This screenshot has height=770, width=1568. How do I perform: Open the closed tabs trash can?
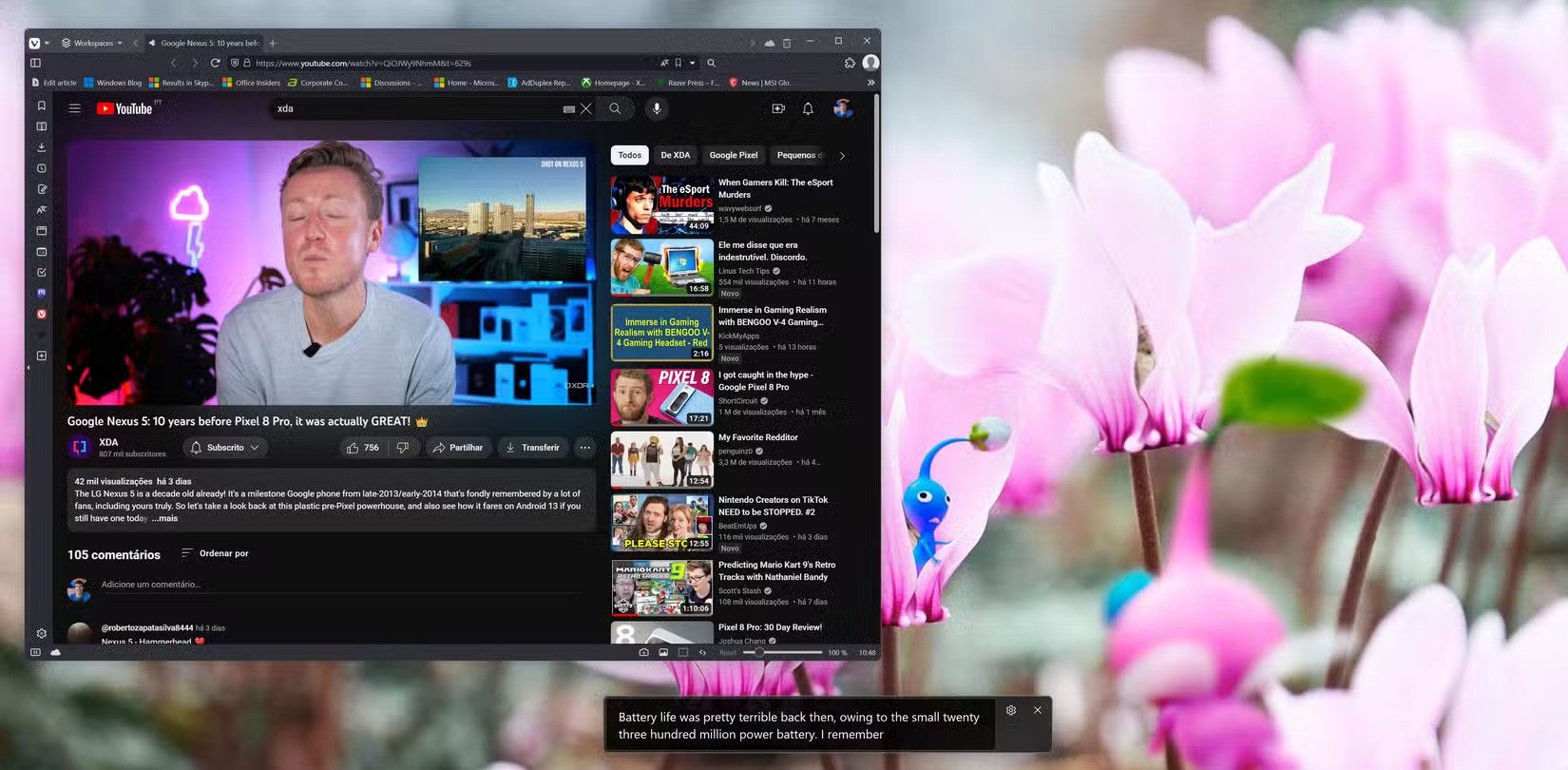786,43
